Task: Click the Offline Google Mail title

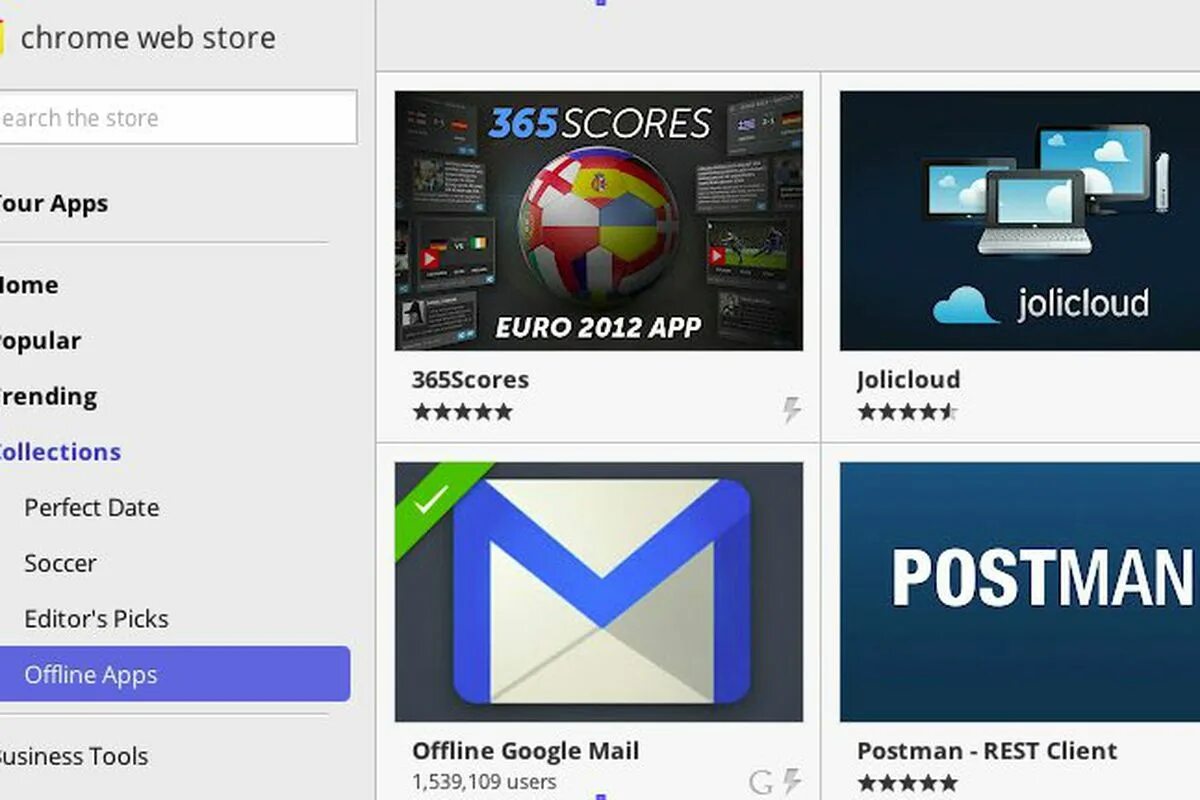Action: click(x=525, y=751)
